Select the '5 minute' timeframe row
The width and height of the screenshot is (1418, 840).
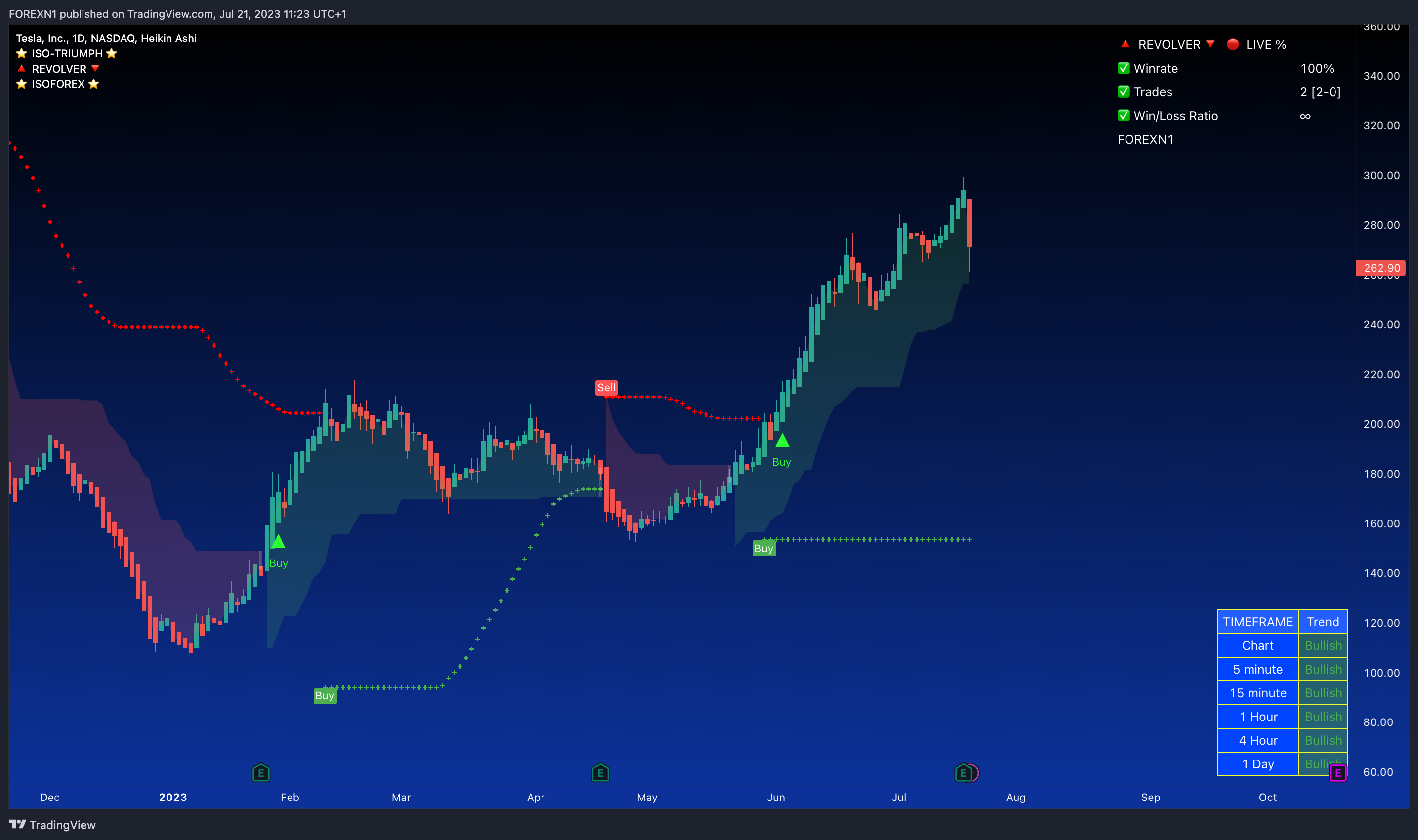[x=1282, y=670]
